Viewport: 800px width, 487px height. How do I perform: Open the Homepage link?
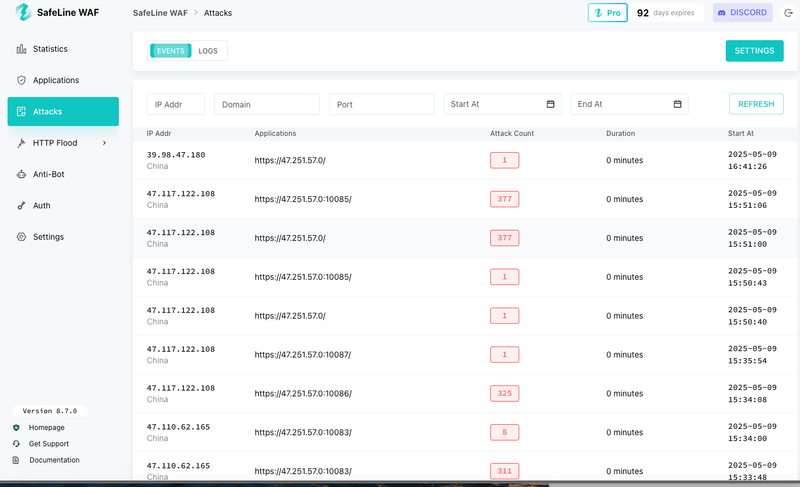coord(46,427)
